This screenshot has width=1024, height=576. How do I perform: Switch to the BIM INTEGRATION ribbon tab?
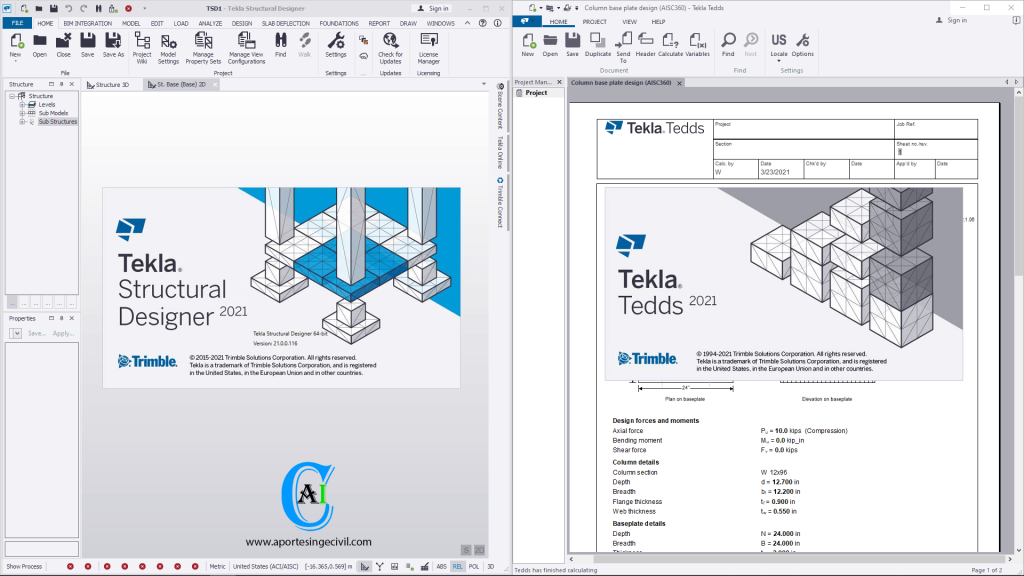[86, 23]
